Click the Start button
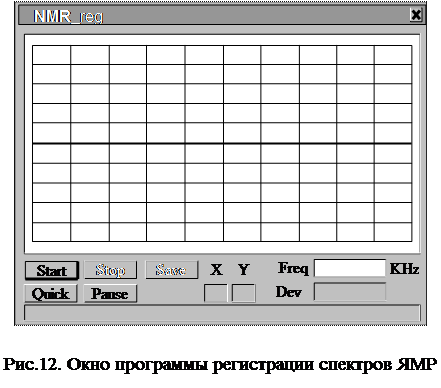This screenshot has height=388, width=441. tap(52, 270)
